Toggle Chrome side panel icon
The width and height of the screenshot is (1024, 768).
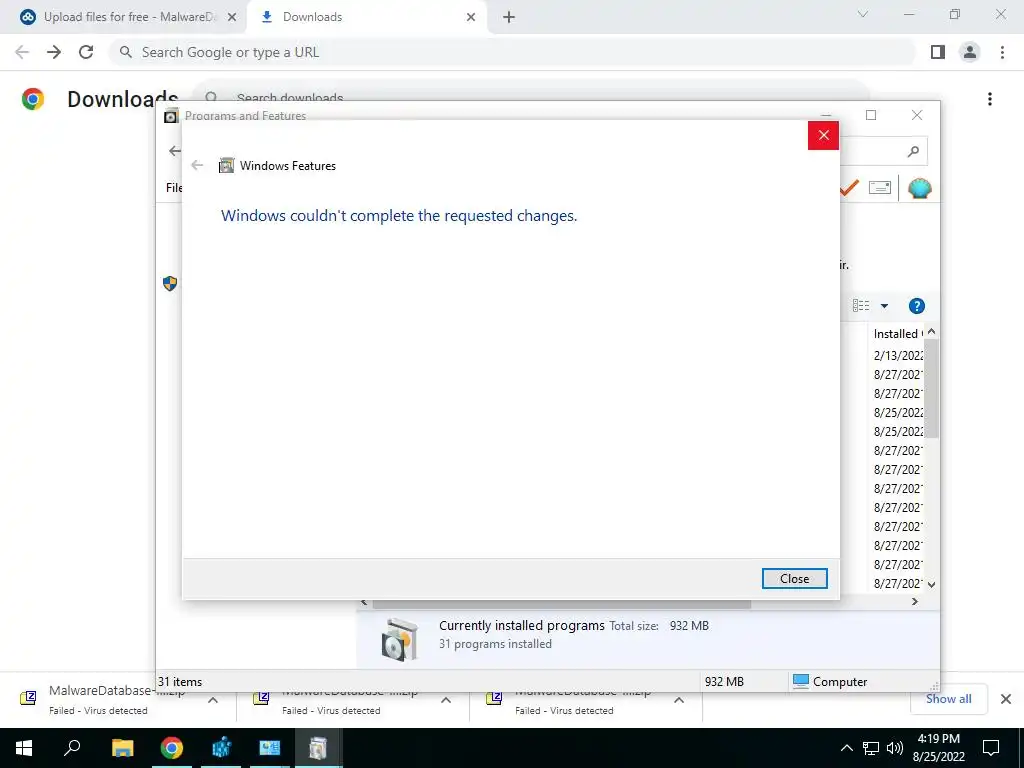[x=938, y=52]
